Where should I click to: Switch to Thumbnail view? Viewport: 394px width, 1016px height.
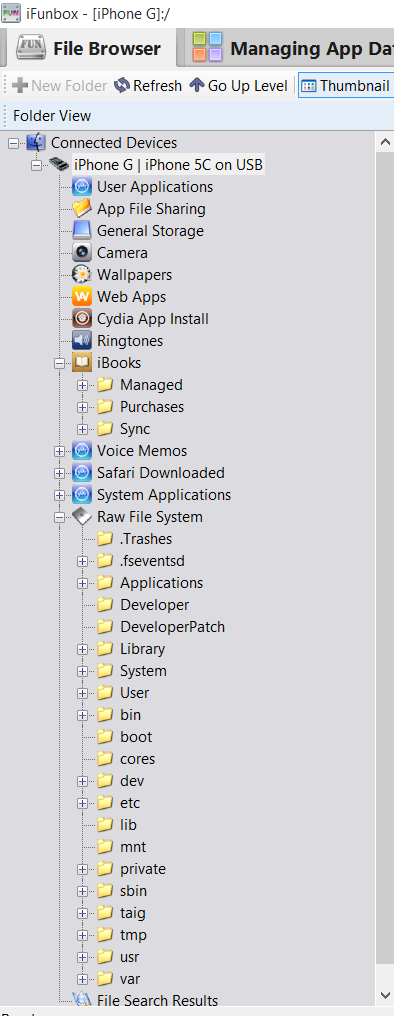(x=345, y=86)
